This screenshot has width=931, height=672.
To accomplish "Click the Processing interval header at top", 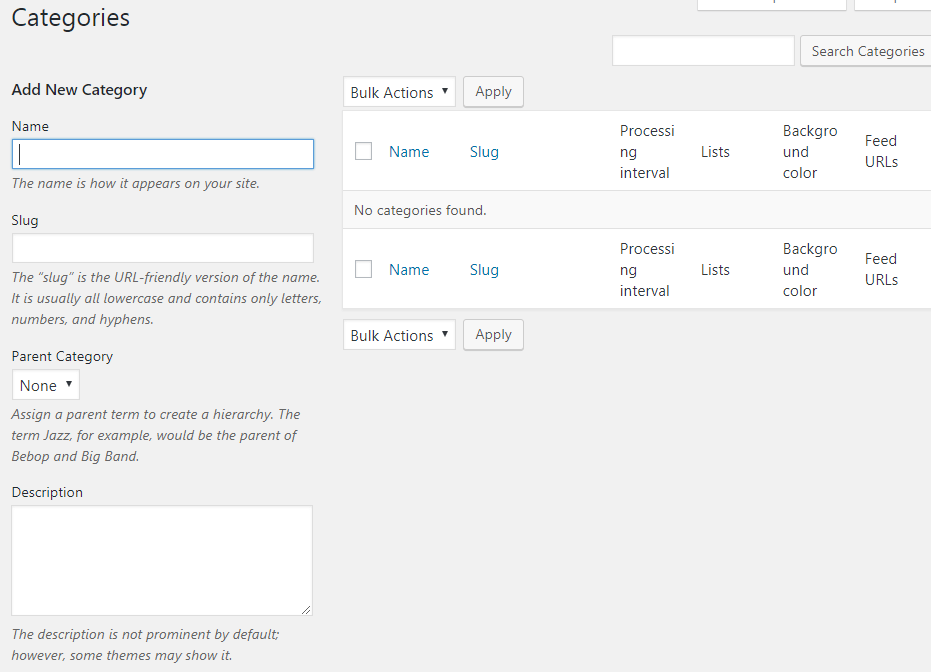I will (x=647, y=152).
